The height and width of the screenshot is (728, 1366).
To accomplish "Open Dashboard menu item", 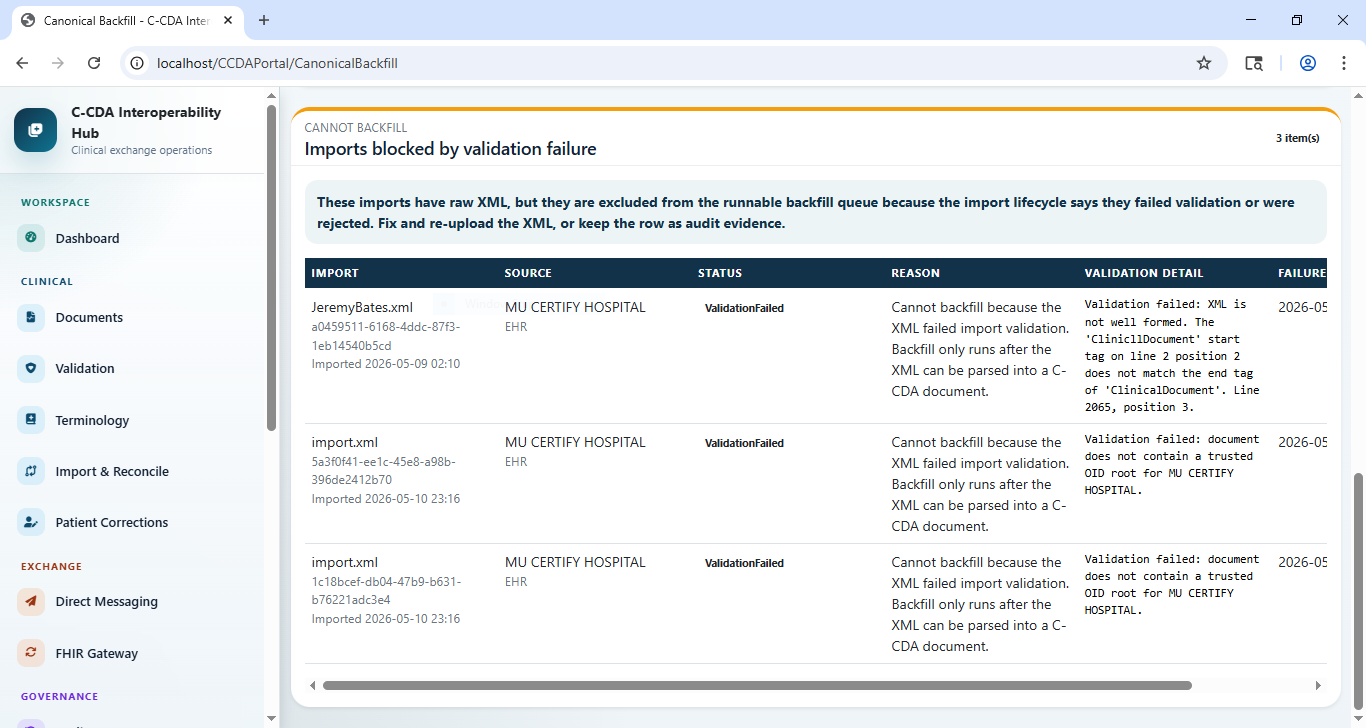I will [x=134, y=238].
